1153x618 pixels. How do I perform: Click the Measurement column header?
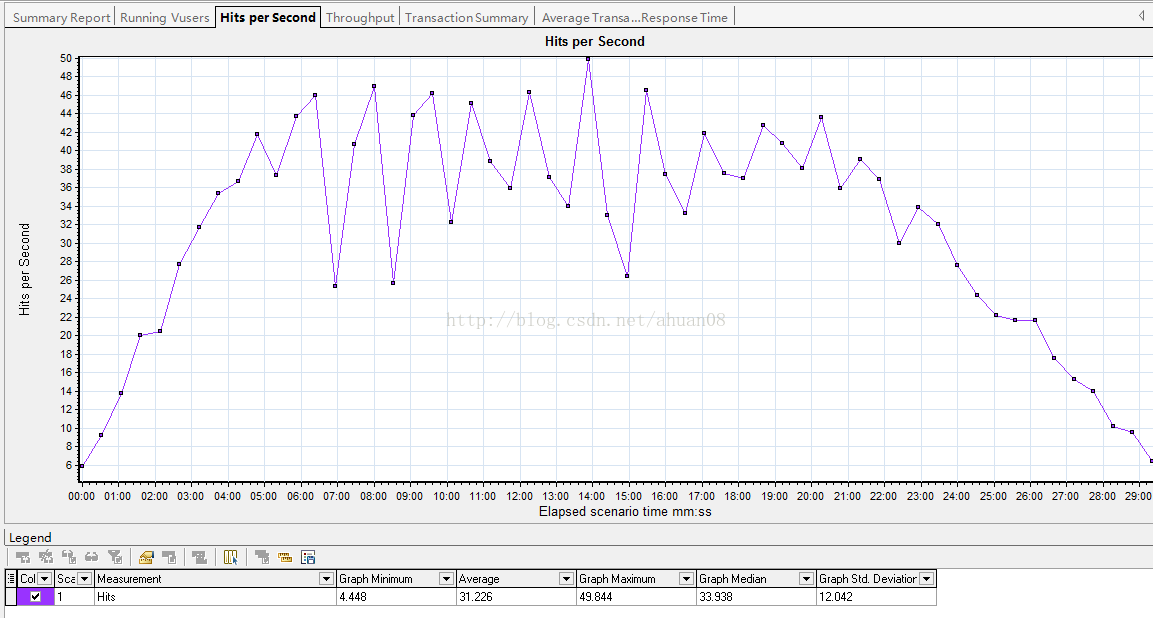(215, 579)
